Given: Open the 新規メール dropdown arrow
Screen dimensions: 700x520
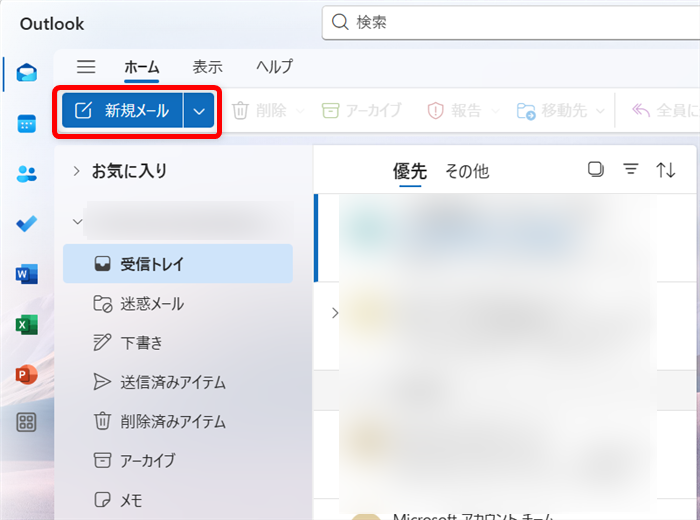Looking at the screenshot, I should click(199, 111).
